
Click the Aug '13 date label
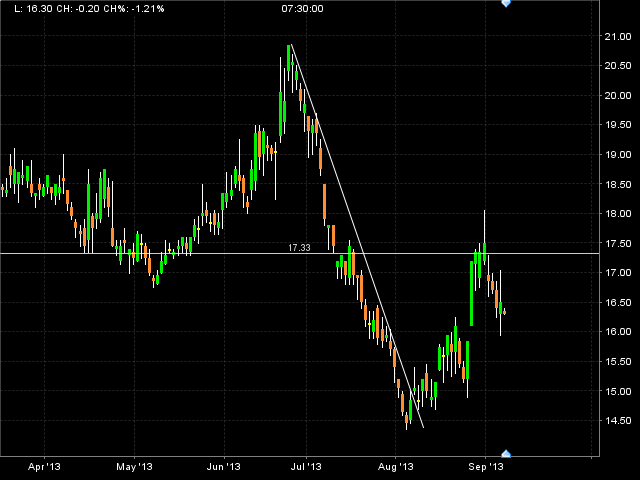coord(396,467)
